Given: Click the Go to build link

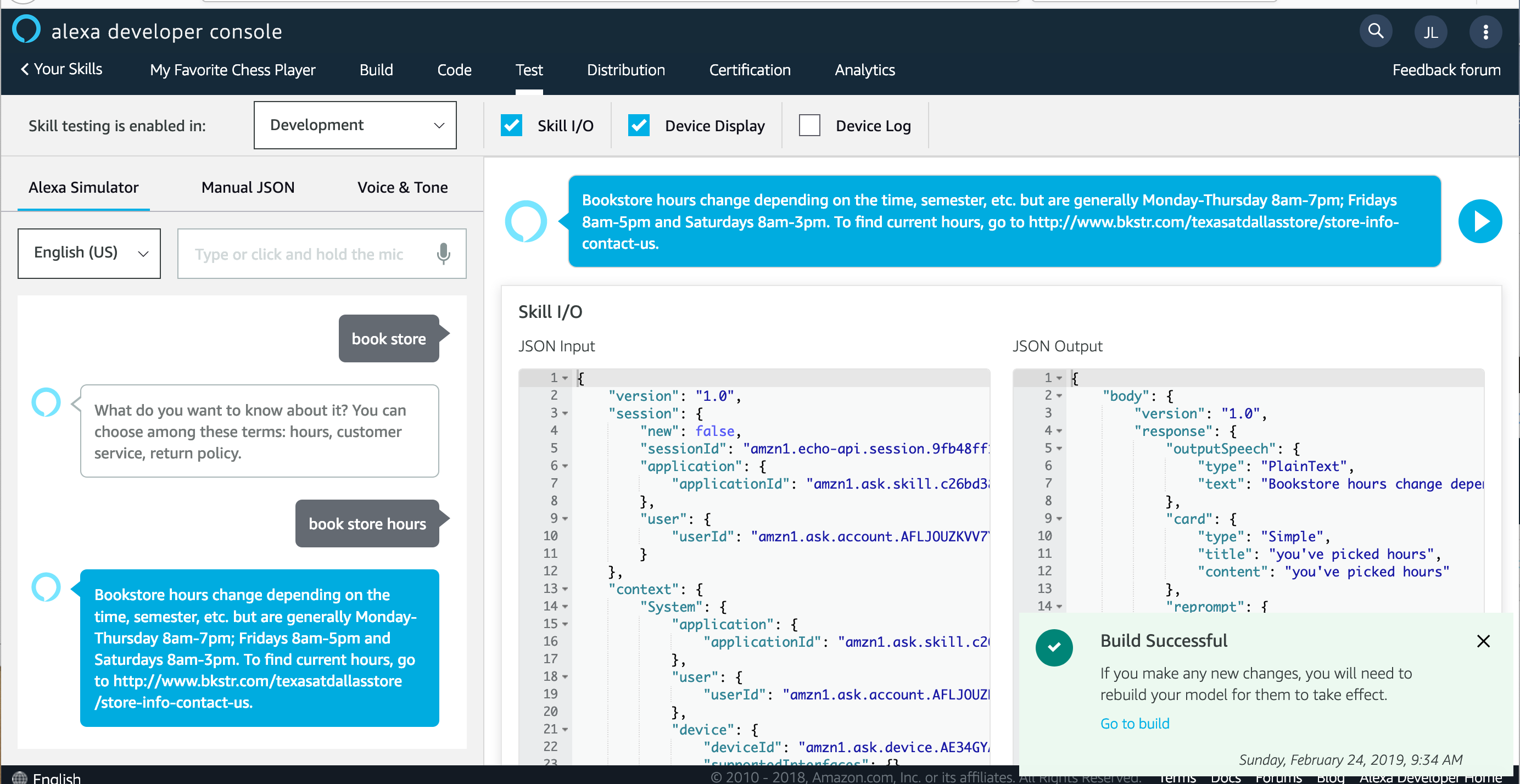Looking at the screenshot, I should pos(1134,723).
